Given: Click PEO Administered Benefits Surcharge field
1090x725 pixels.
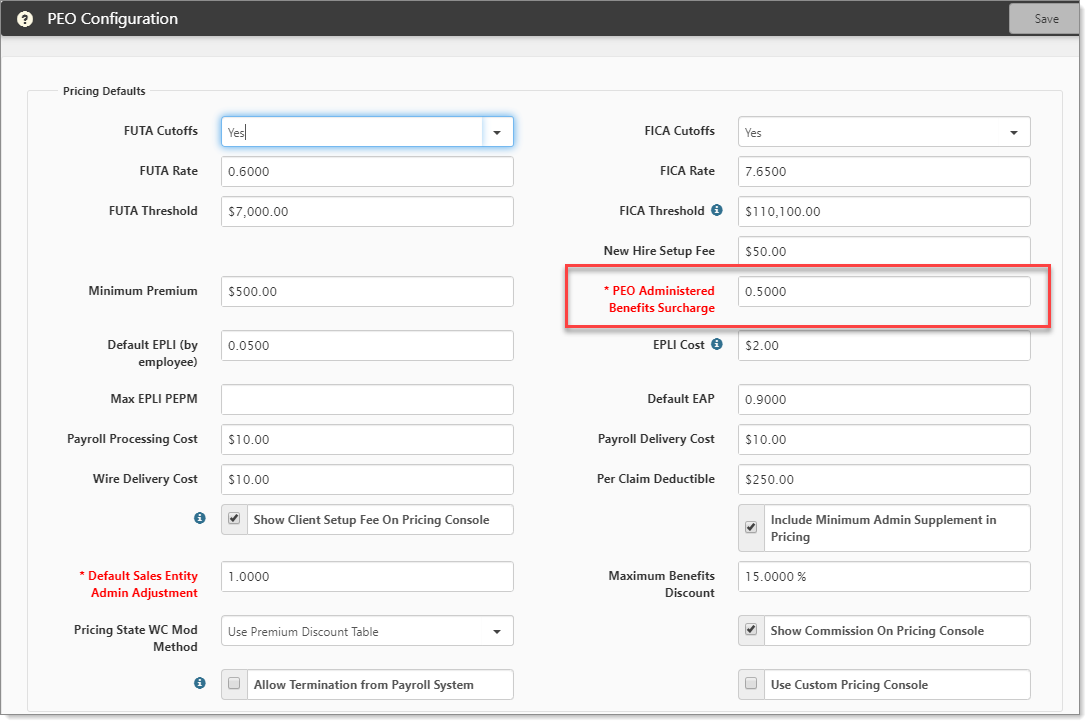Looking at the screenshot, I should point(884,291).
